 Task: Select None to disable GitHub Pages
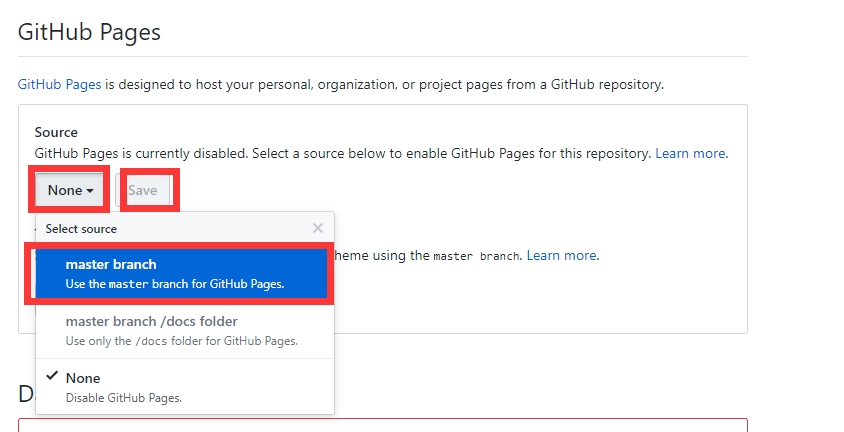(185, 387)
